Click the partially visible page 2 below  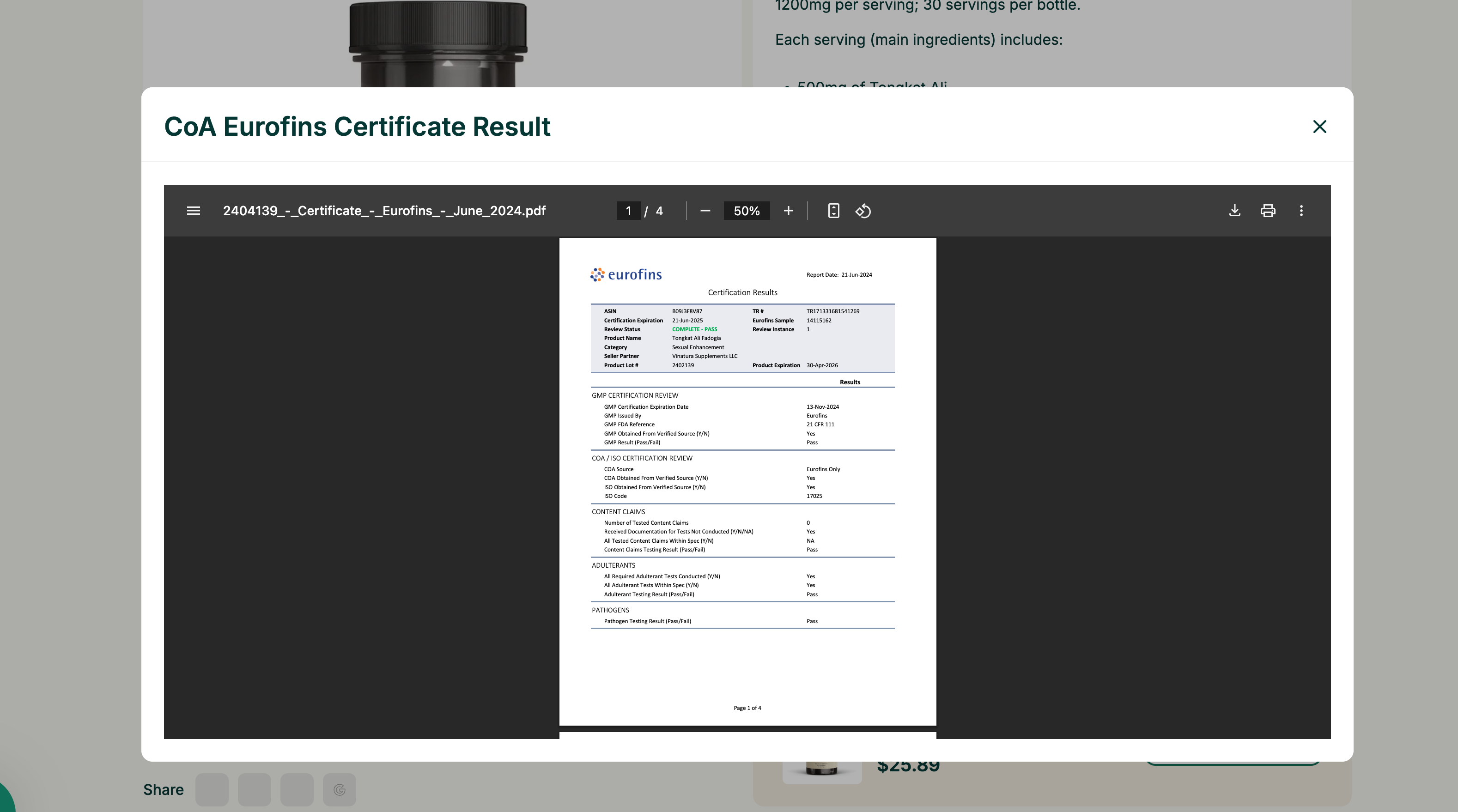coord(747,741)
